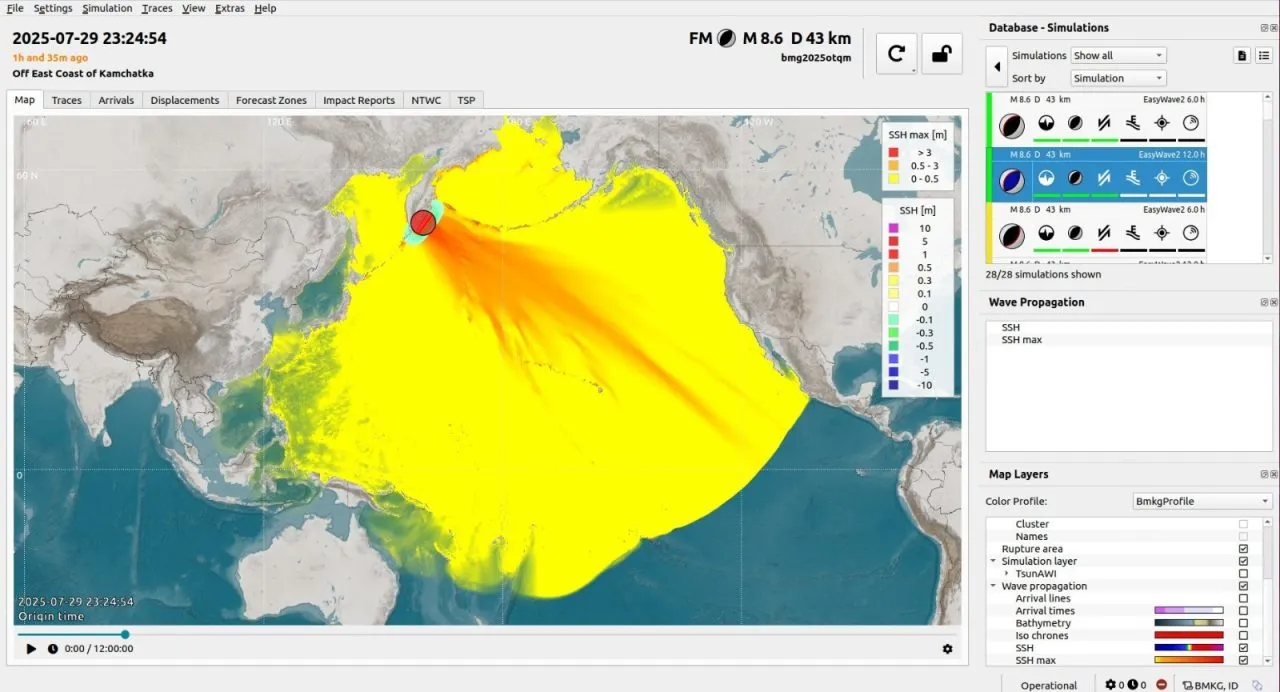The image size is (1280, 692).
Task: Click the refresh simulations icon
Action: coord(896,53)
